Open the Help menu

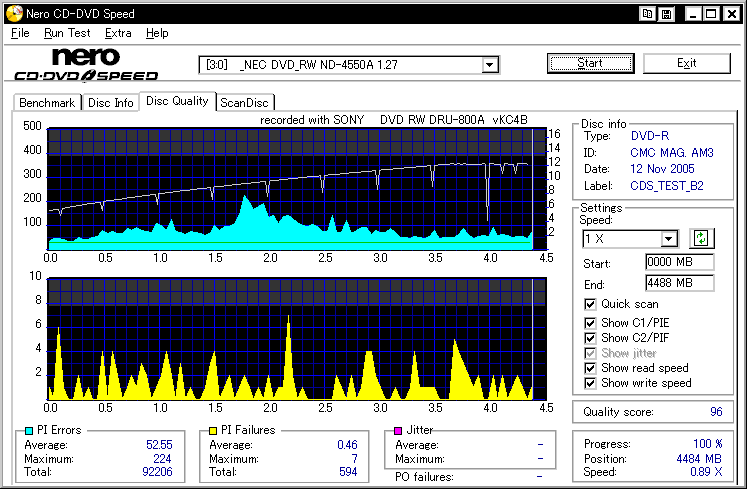pos(157,33)
